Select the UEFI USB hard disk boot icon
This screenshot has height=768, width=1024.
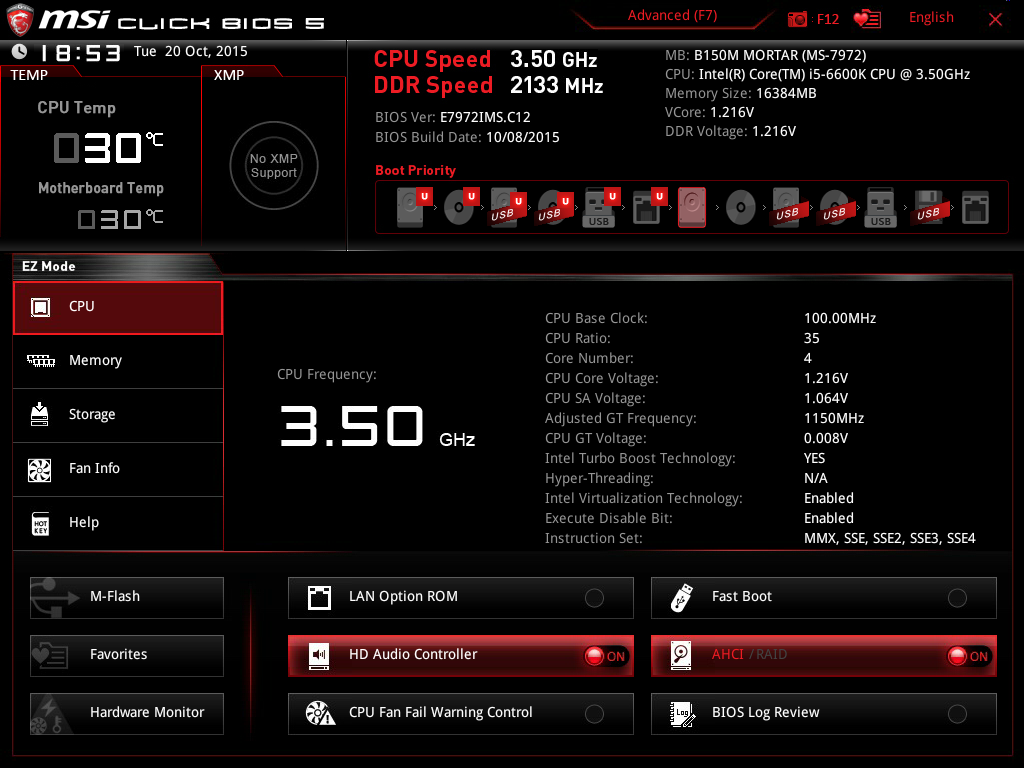click(507, 208)
